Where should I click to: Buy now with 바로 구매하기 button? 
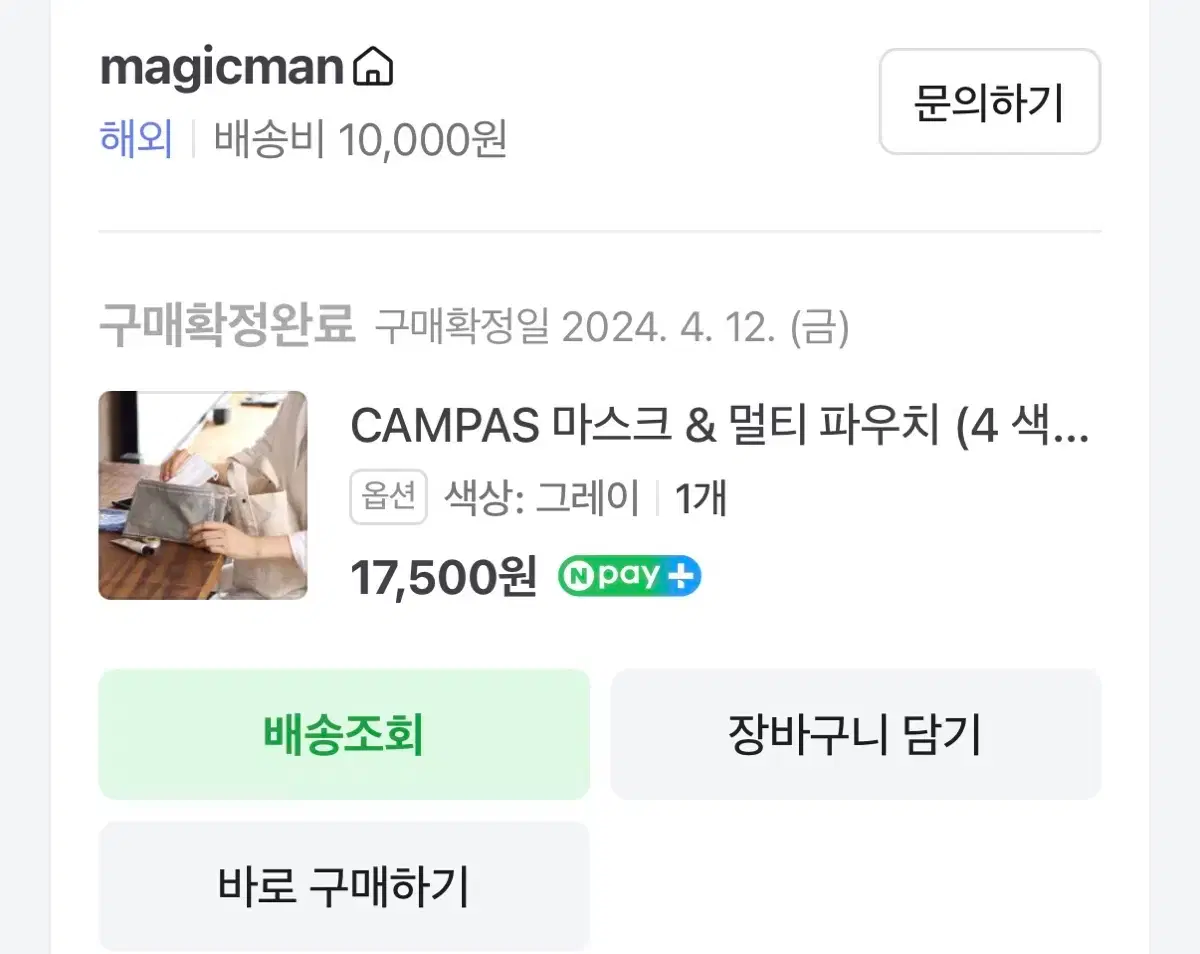point(344,886)
